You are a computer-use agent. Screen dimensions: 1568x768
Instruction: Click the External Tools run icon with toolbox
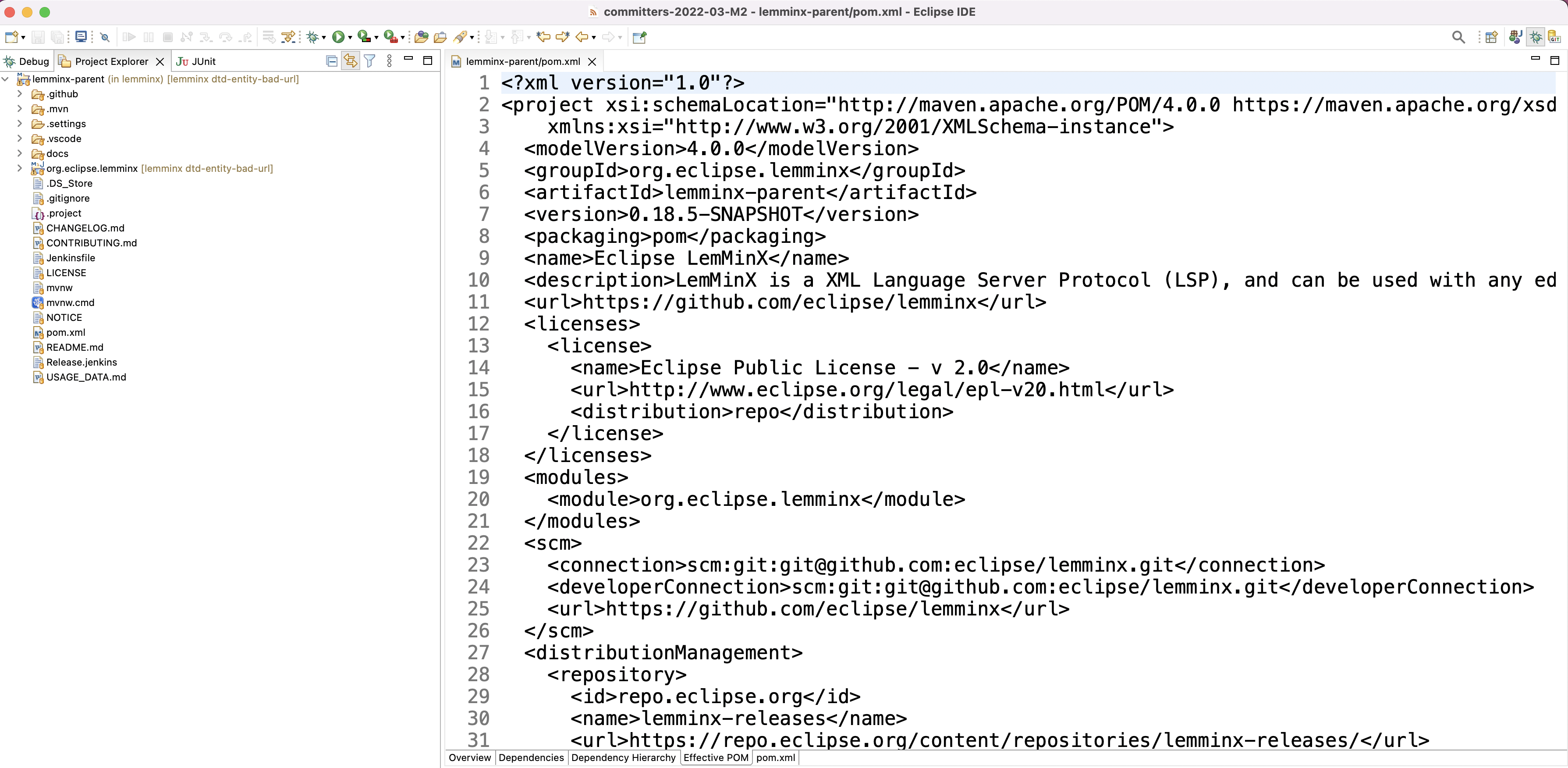coord(391,37)
